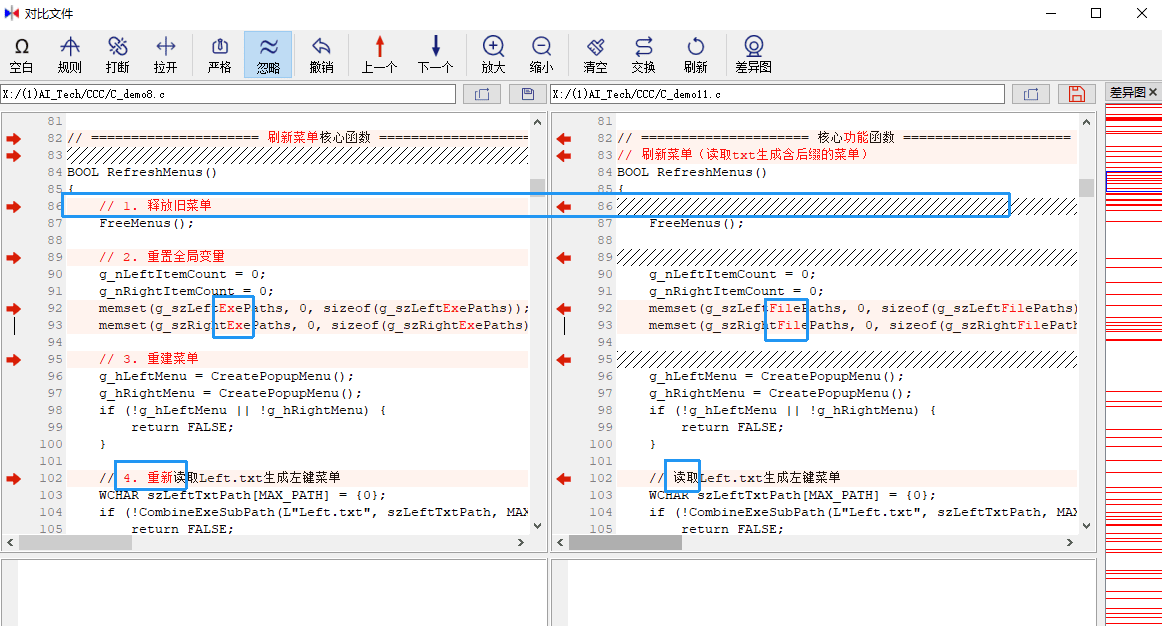The image size is (1162, 626).
Task: Enable 严格 strict comparison mode
Action: [219, 55]
